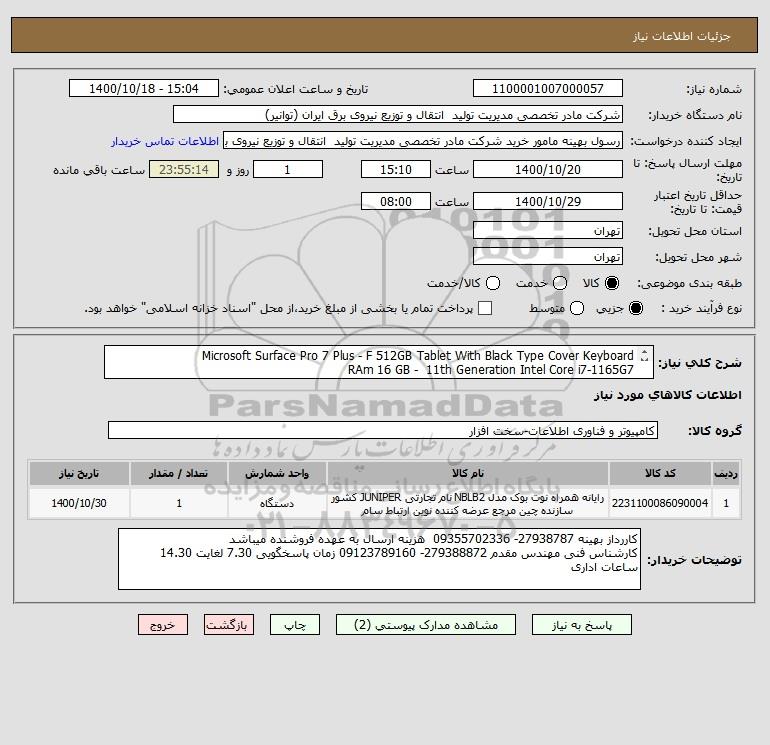Click the توضیحات خریدار label
The image size is (770, 745).
click(x=694, y=560)
